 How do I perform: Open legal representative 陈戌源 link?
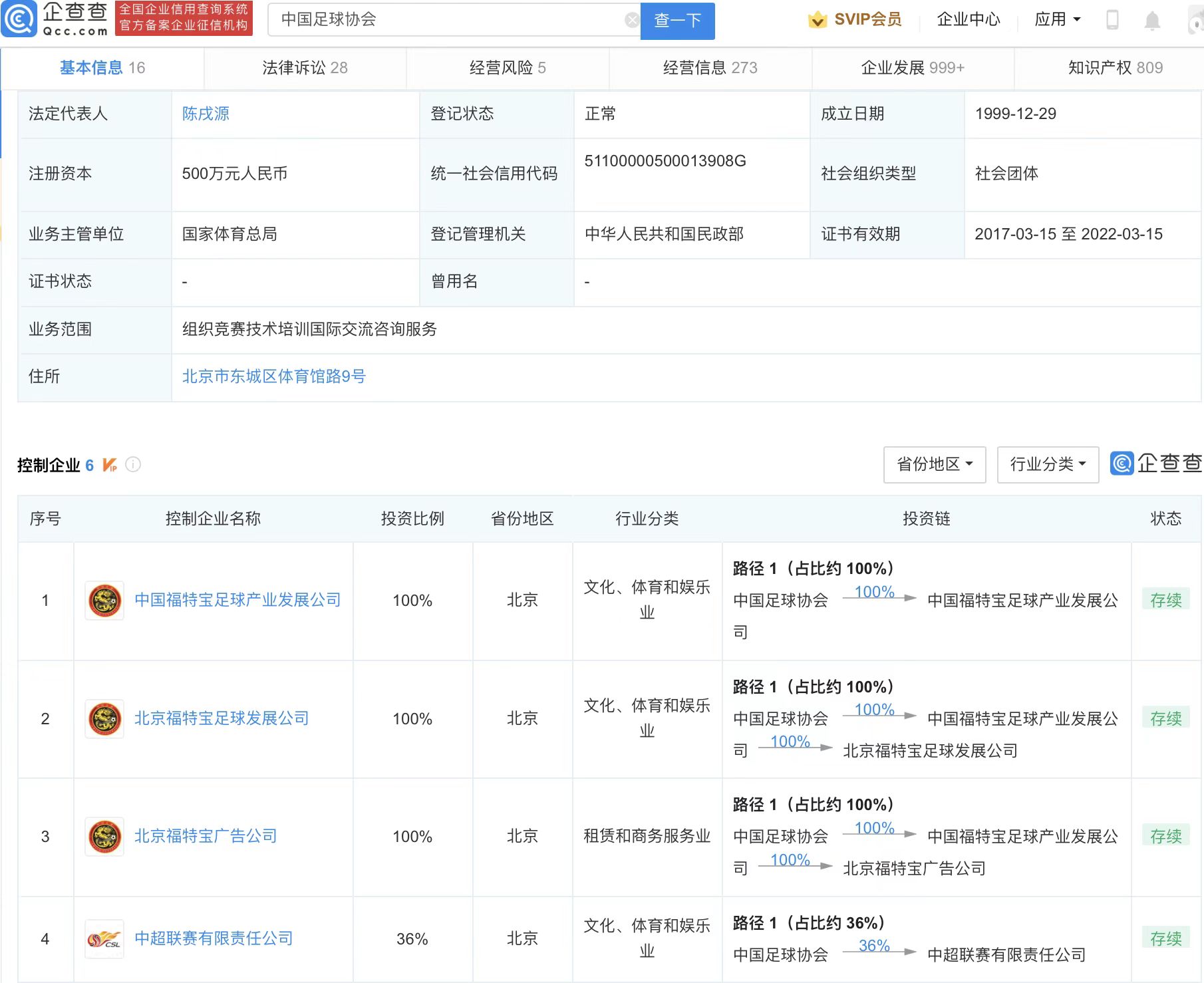point(206,114)
